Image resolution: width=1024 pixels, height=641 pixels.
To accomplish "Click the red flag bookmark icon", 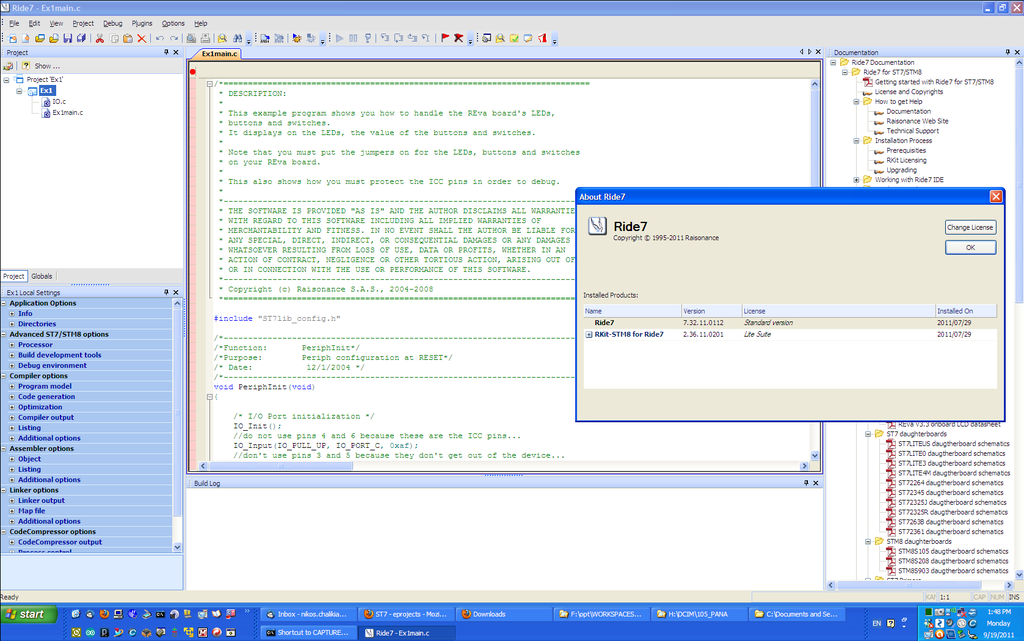I will (445, 39).
